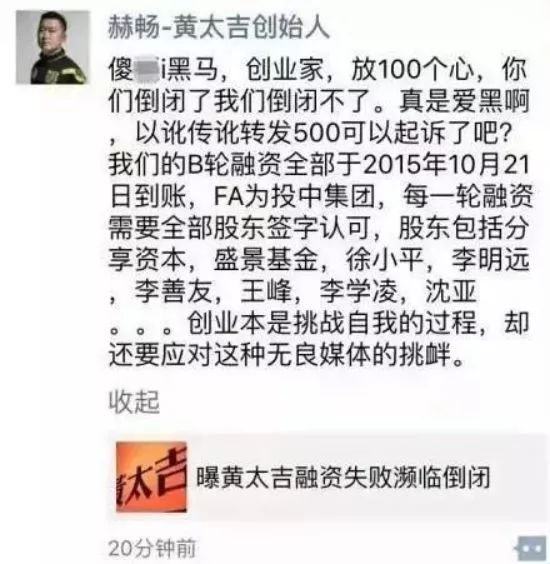Image resolution: width=550 pixels, height=564 pixels.
Task: Click the phrase 真是爱黑啊 in the post
Action: [x=464, y=101]
